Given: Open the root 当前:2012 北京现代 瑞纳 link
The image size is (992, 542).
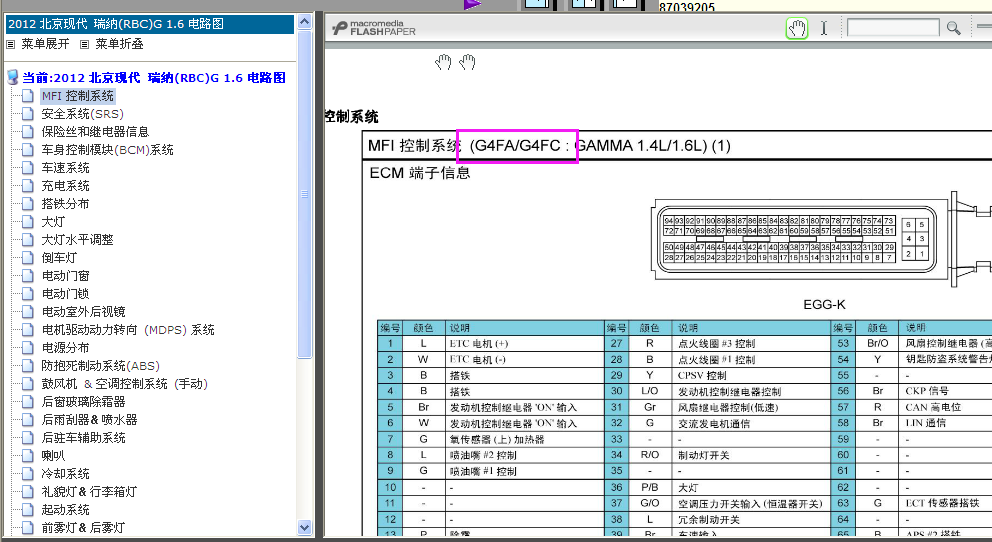Looking at the screenshot, I should pos(154,78).
